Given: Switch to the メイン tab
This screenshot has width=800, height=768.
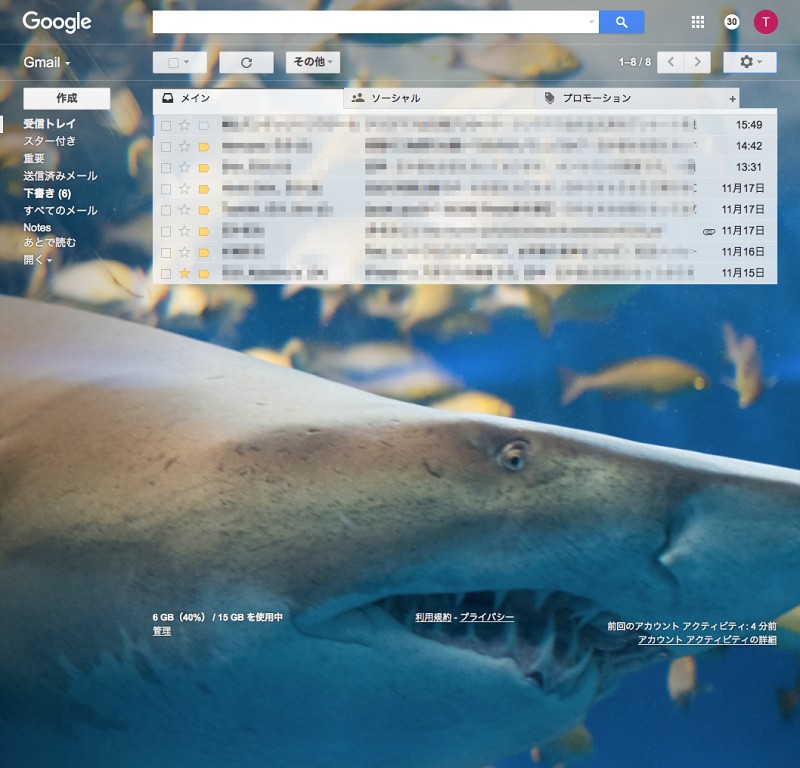Looking at the screenshot, I should point(248,98).
